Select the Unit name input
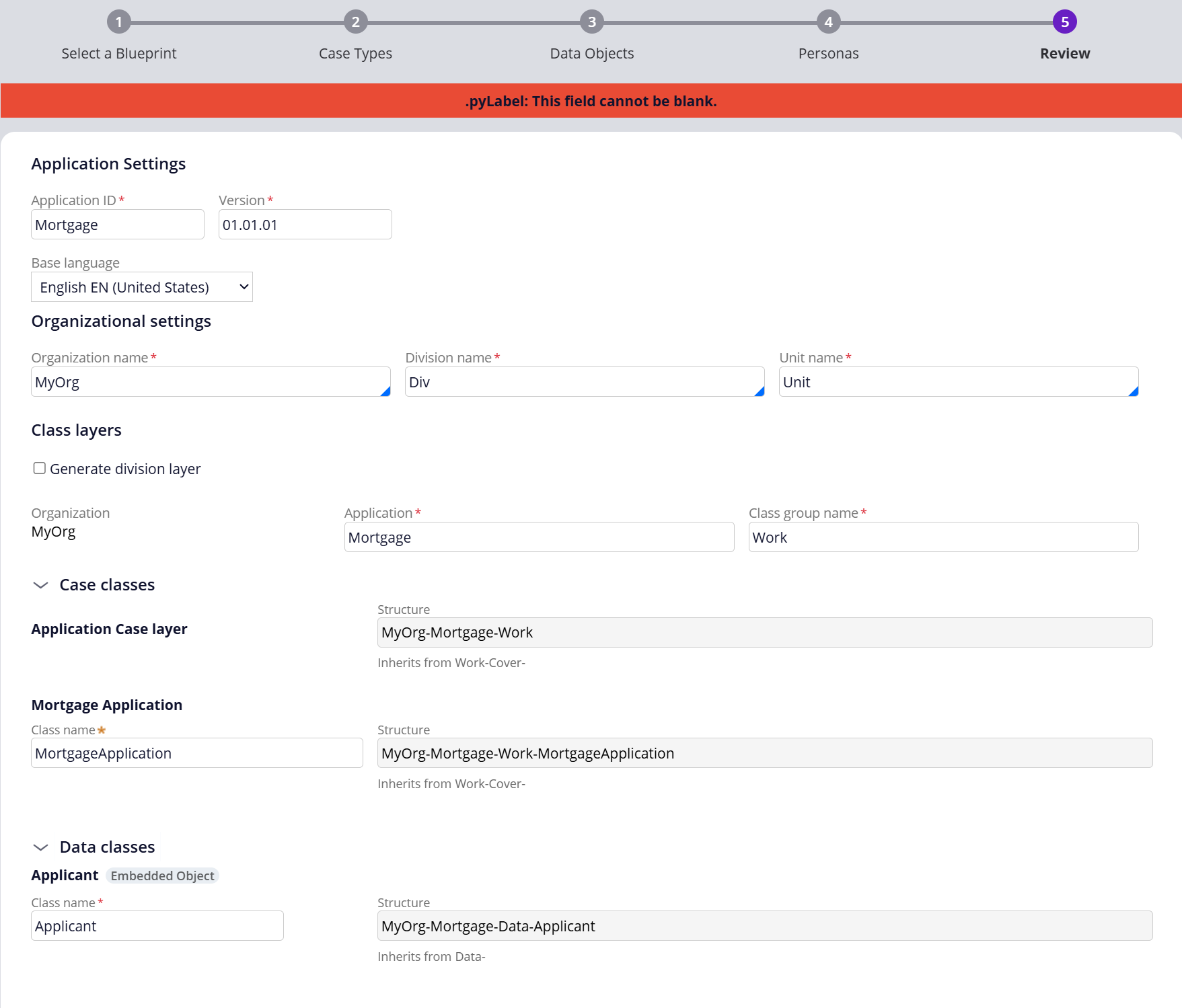 pyautogui.click(x=958, y=382)
